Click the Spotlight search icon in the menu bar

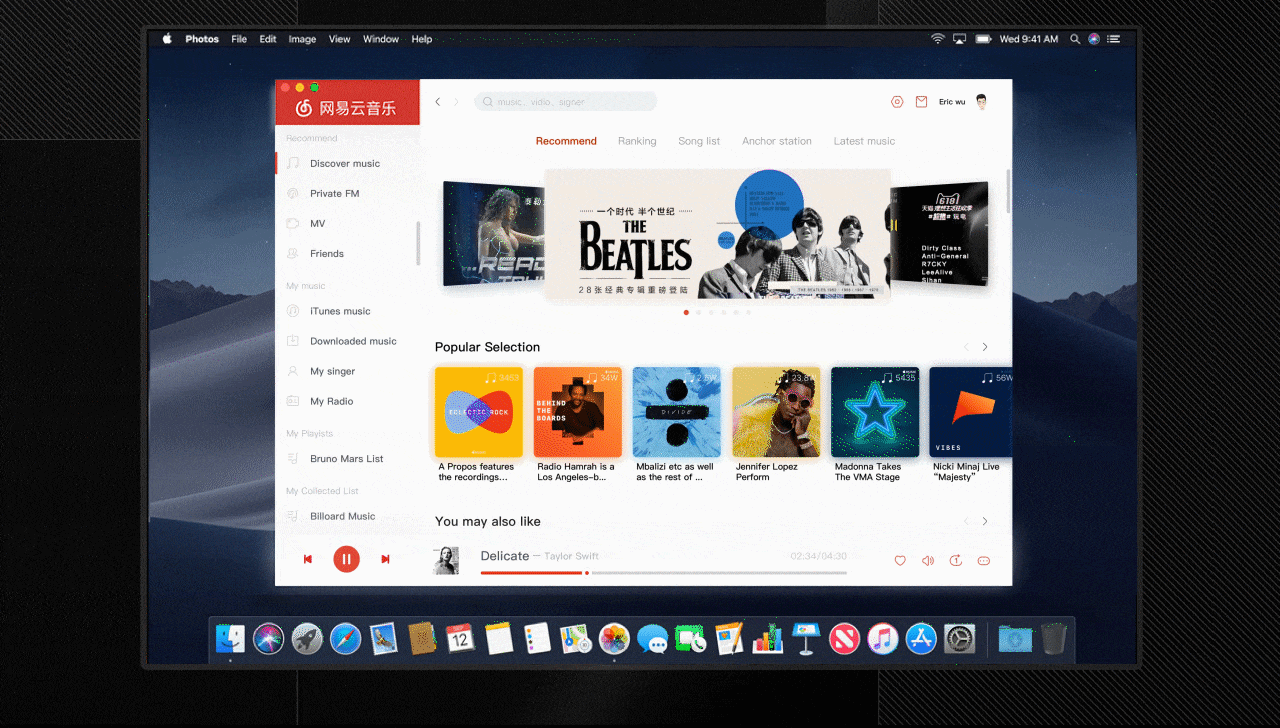(1075, 39)
